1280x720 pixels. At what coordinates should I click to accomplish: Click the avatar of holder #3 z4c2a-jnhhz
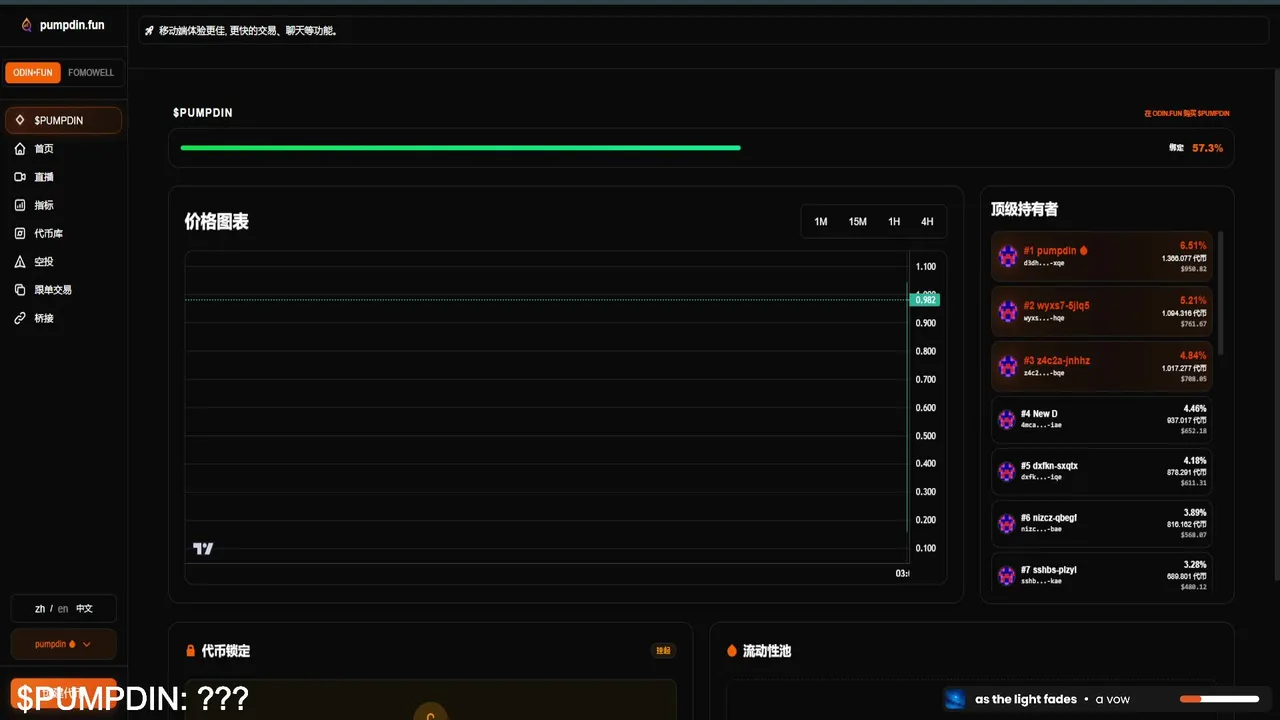[1008, 366]
